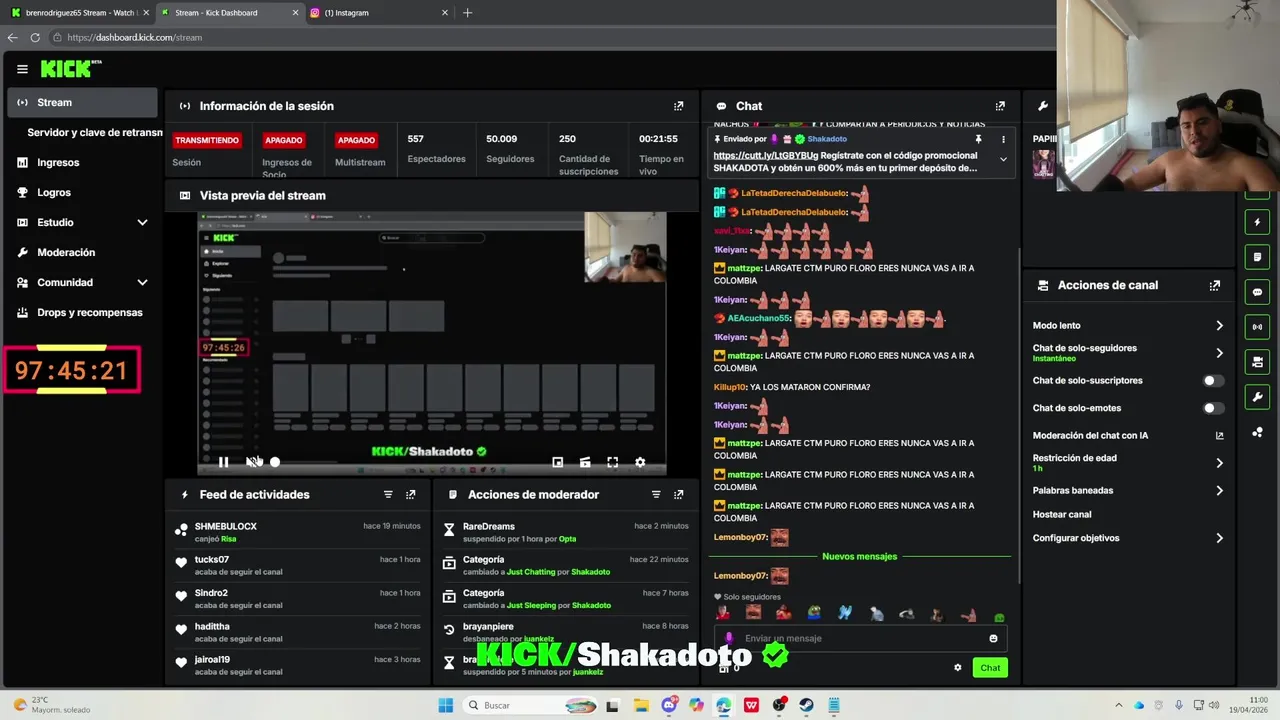Expand Configurar objetivos settings

pos(1219,538)
